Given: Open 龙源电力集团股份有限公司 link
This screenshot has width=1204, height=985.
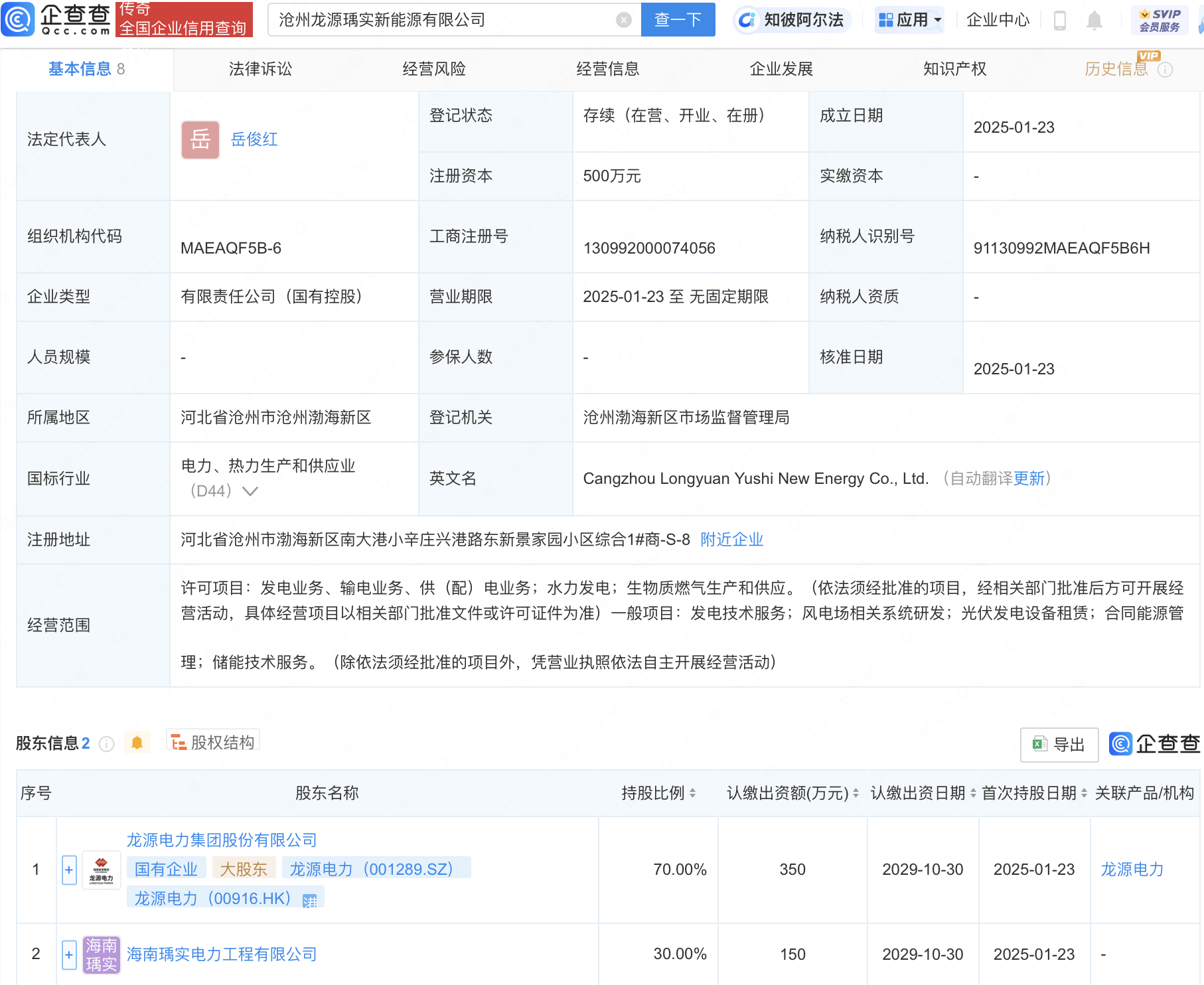Looking at the screenshot, I should pyautogui.click(x=222, y=840).
